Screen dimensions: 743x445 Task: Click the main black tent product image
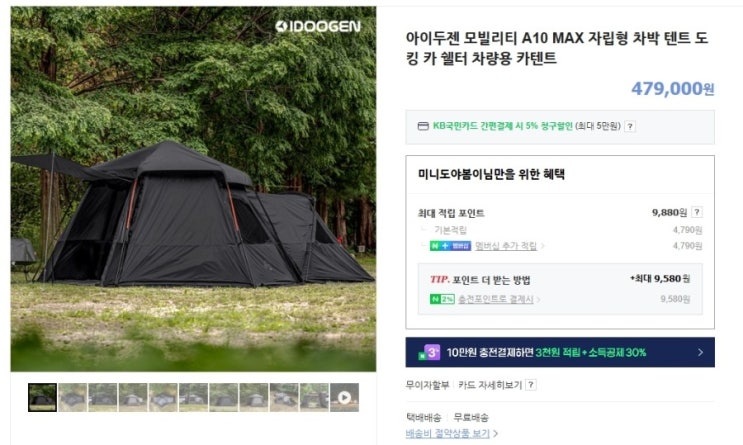pyautogui.click(x=193, y=189)
